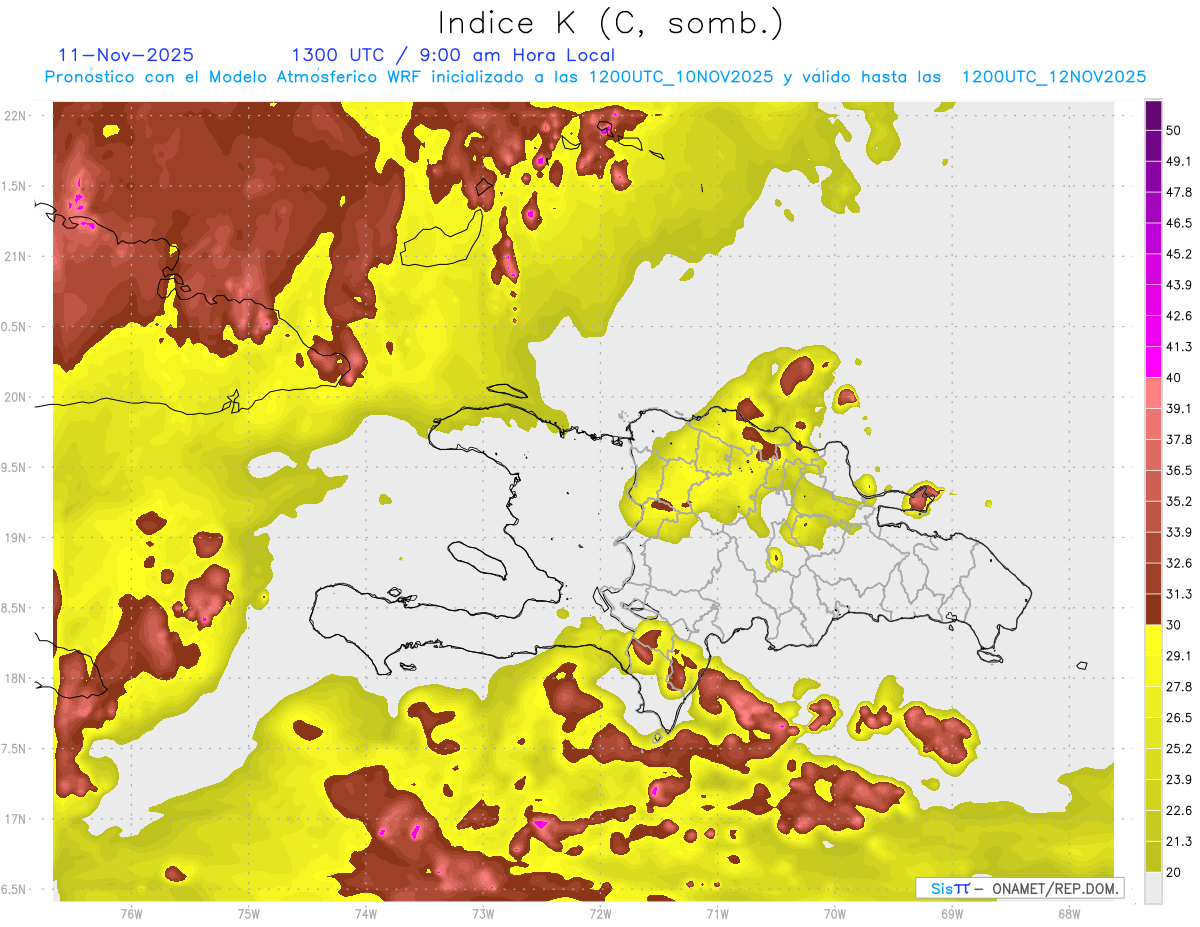Pick the dark purple swatch above 50 on the color scale
Image resolution: width=1200 pixels, height=927 pixels.
pyautogui.click(x=1153, y=115)
